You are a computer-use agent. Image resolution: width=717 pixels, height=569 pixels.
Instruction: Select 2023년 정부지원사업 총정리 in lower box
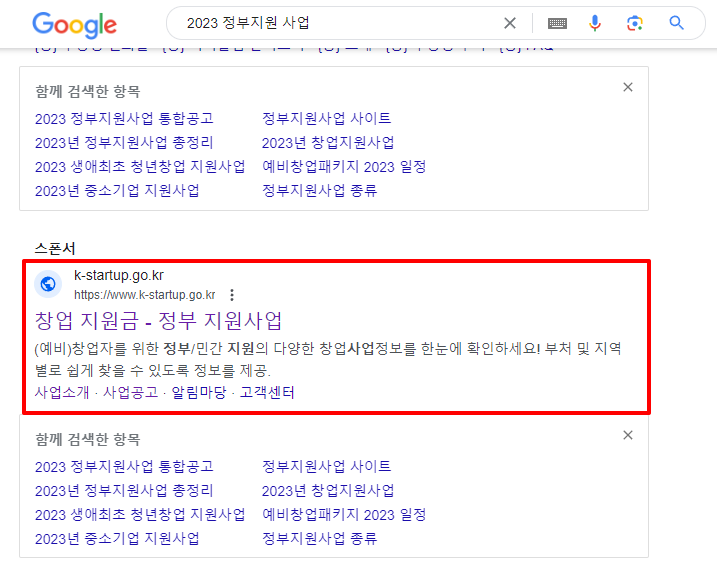point(124,491)
